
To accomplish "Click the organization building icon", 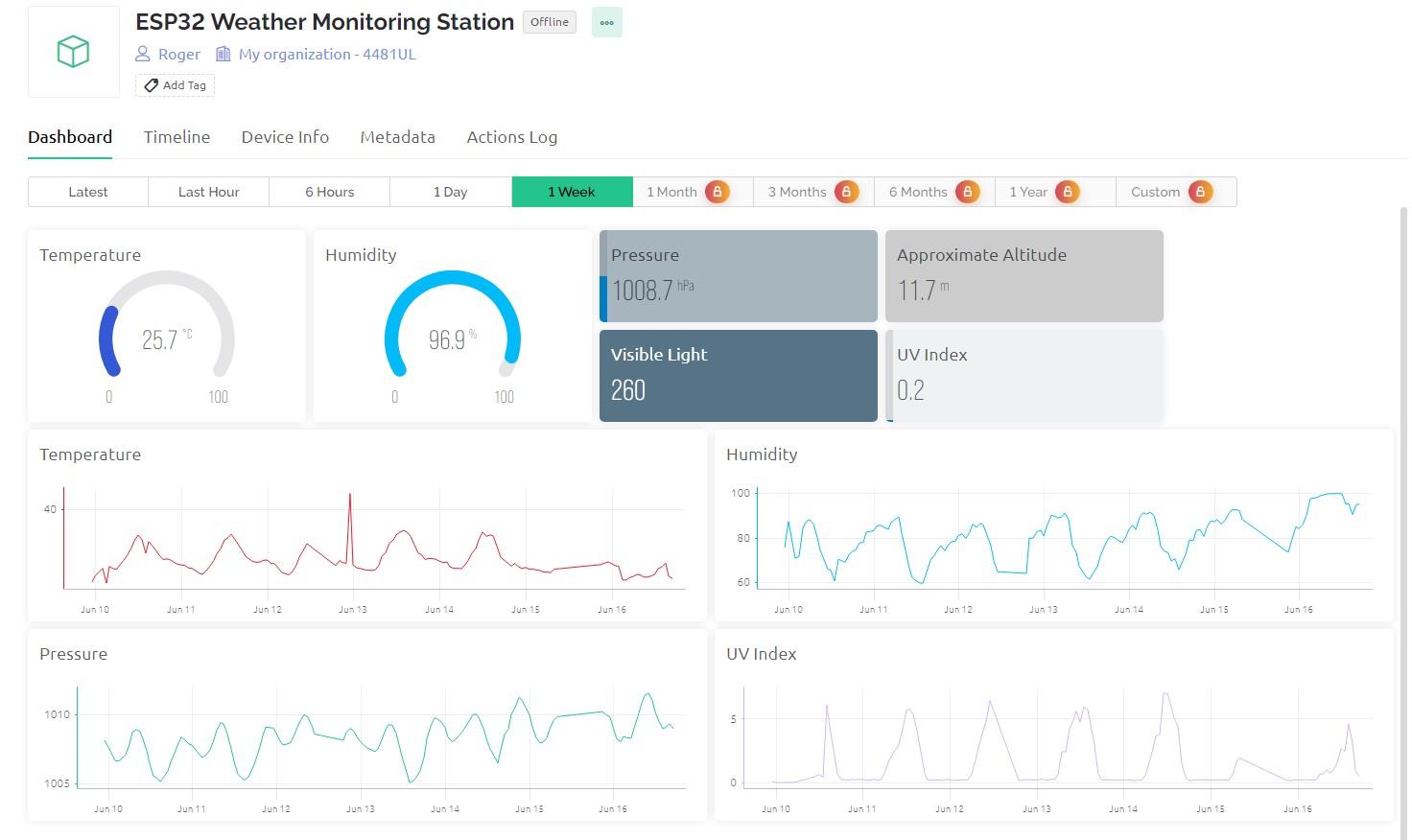I will (224, 54).
